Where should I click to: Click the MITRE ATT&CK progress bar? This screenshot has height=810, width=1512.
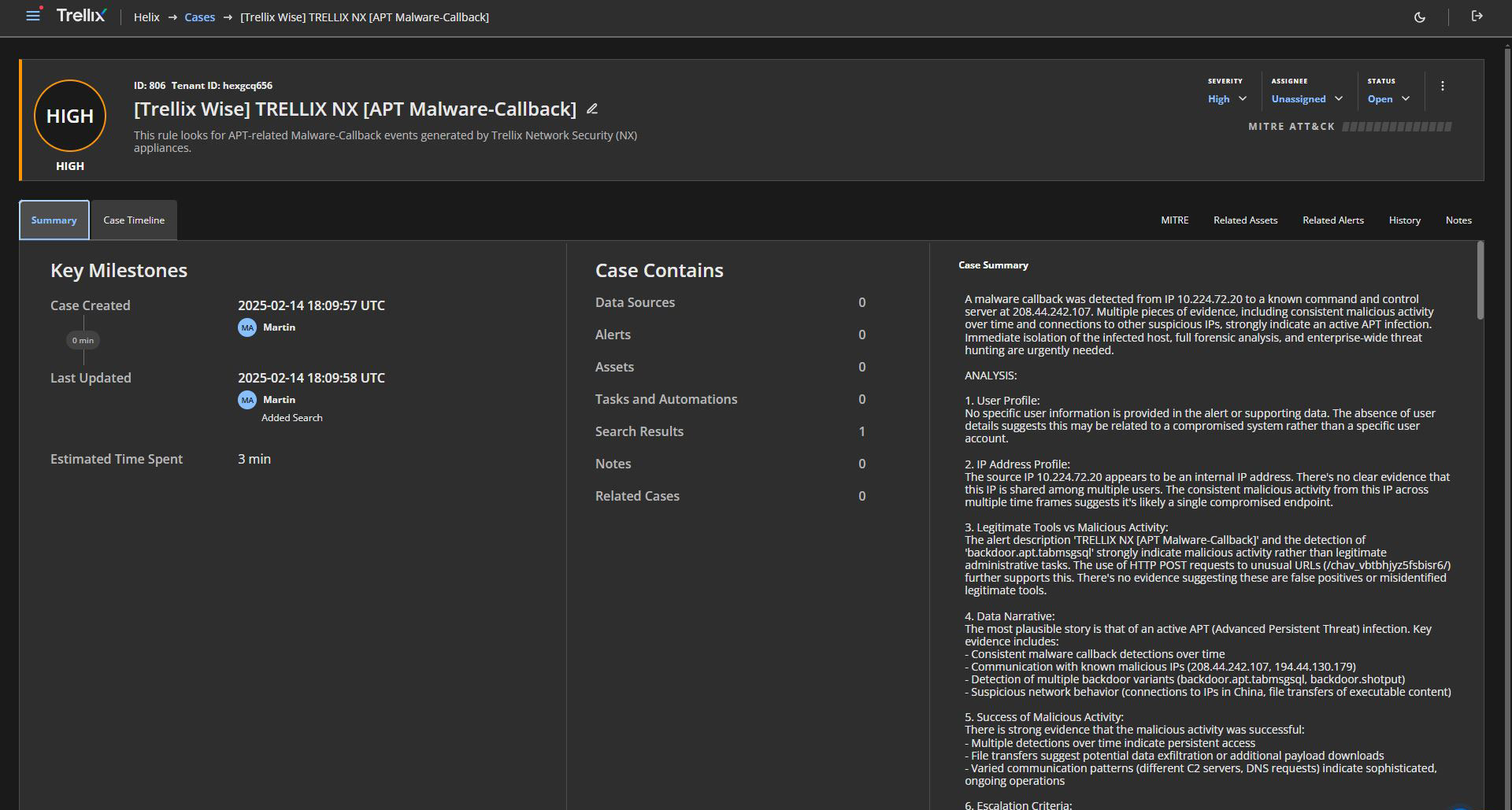1396,127
